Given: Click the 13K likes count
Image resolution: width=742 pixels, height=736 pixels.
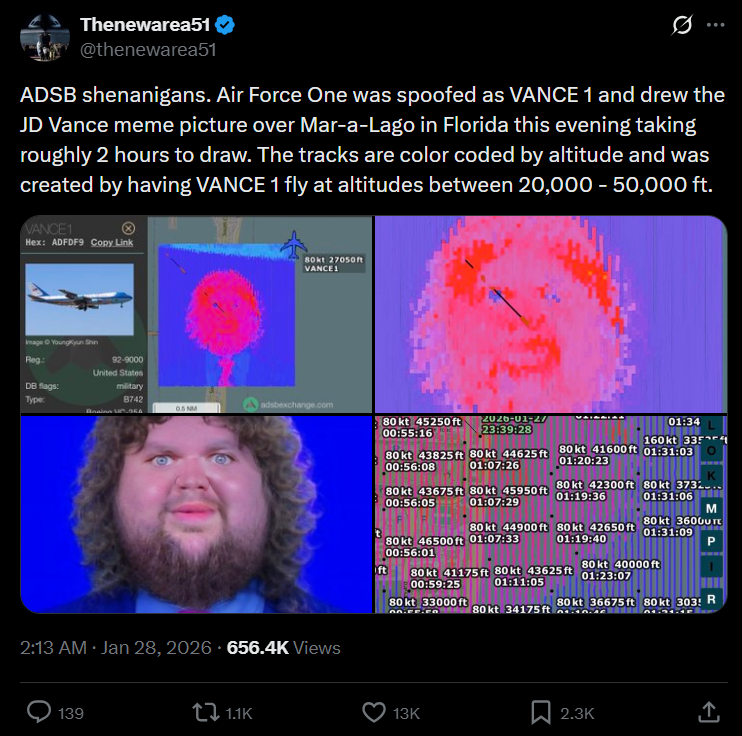Looking at the screenshot, I should (406, 713).
